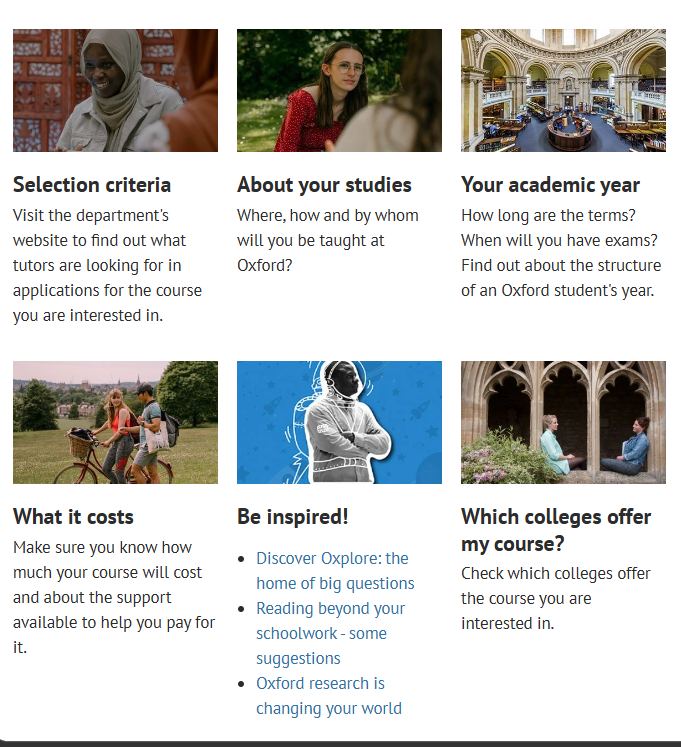This screenshot has height=747, width=681.
Task: Open Which colleges offer my course heading
Action: coord(555,530)
